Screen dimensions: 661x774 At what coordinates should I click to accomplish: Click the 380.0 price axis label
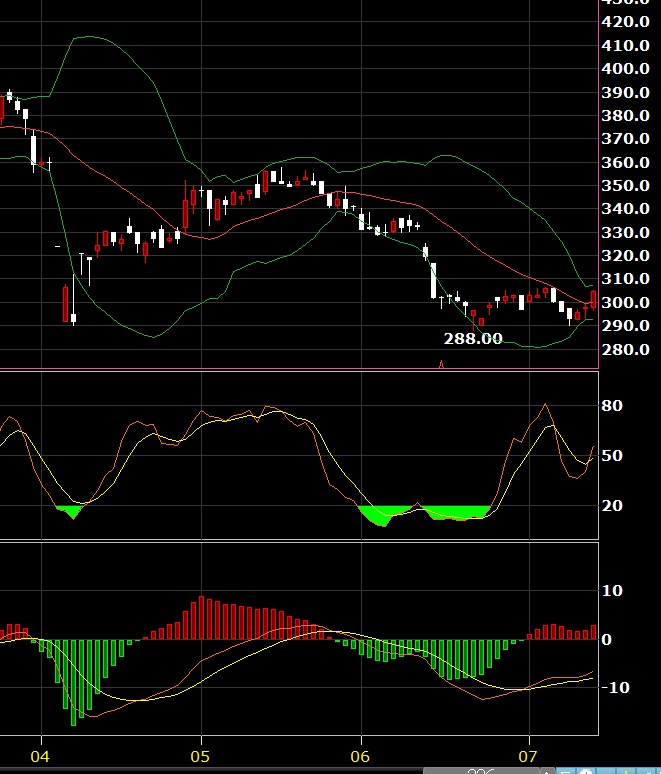coord(625,116)
